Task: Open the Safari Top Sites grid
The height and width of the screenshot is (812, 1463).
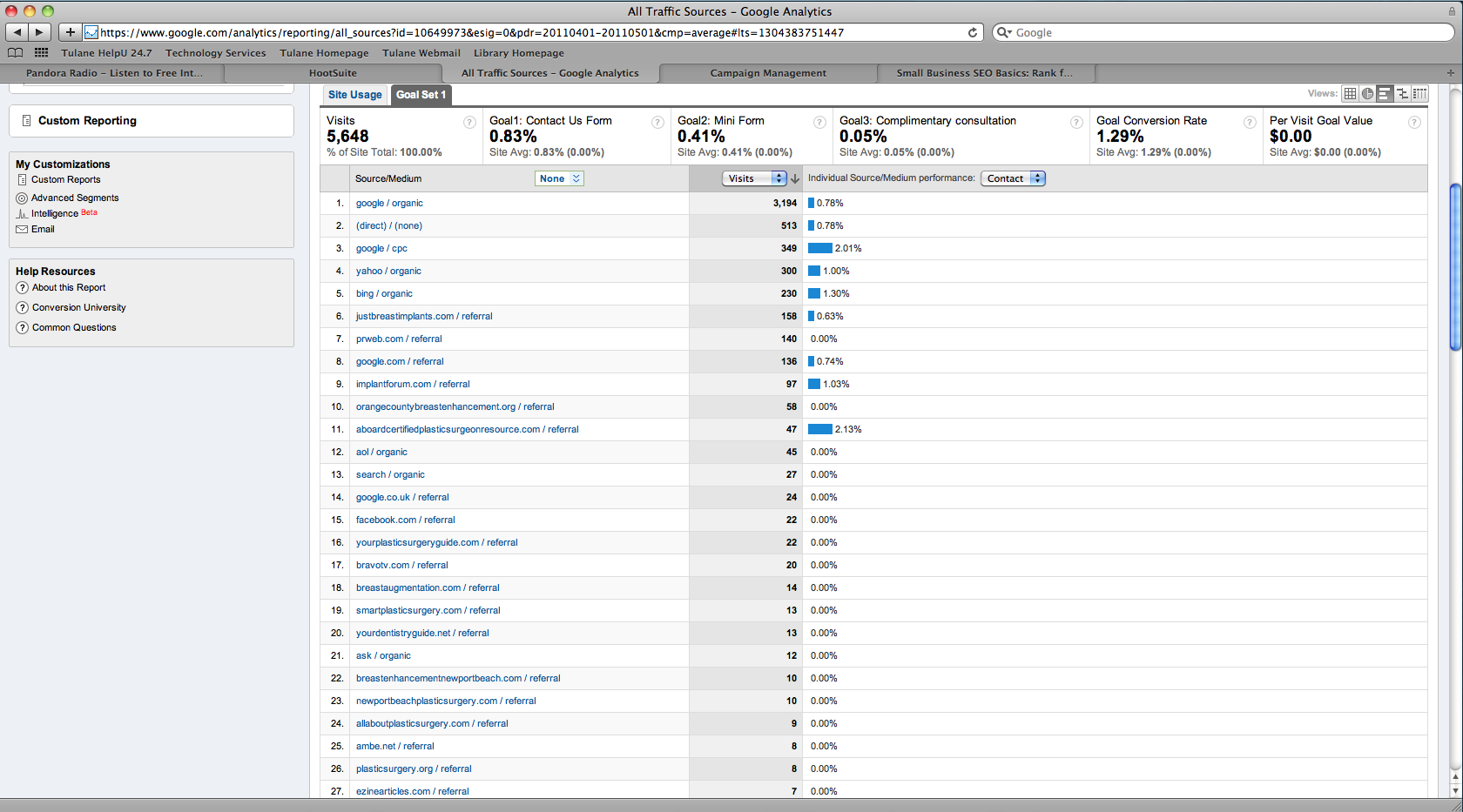Action: (x=41, y=53)
